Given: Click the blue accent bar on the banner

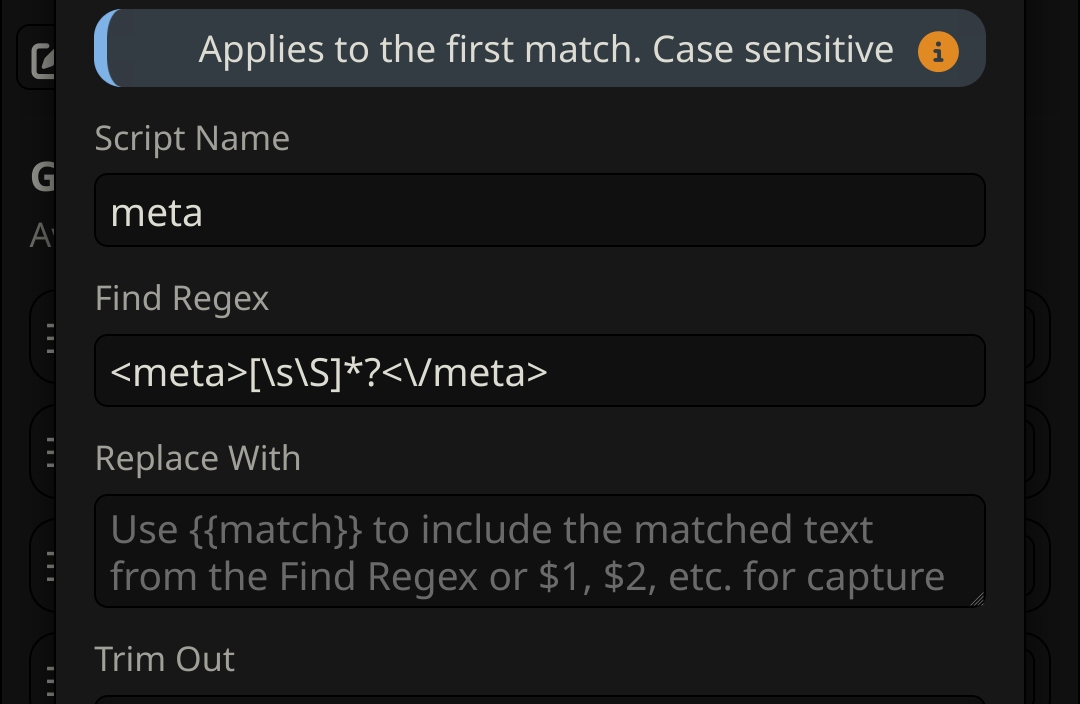Looking at the screenshot, I should pyautogui.click(x=104, y=48).
